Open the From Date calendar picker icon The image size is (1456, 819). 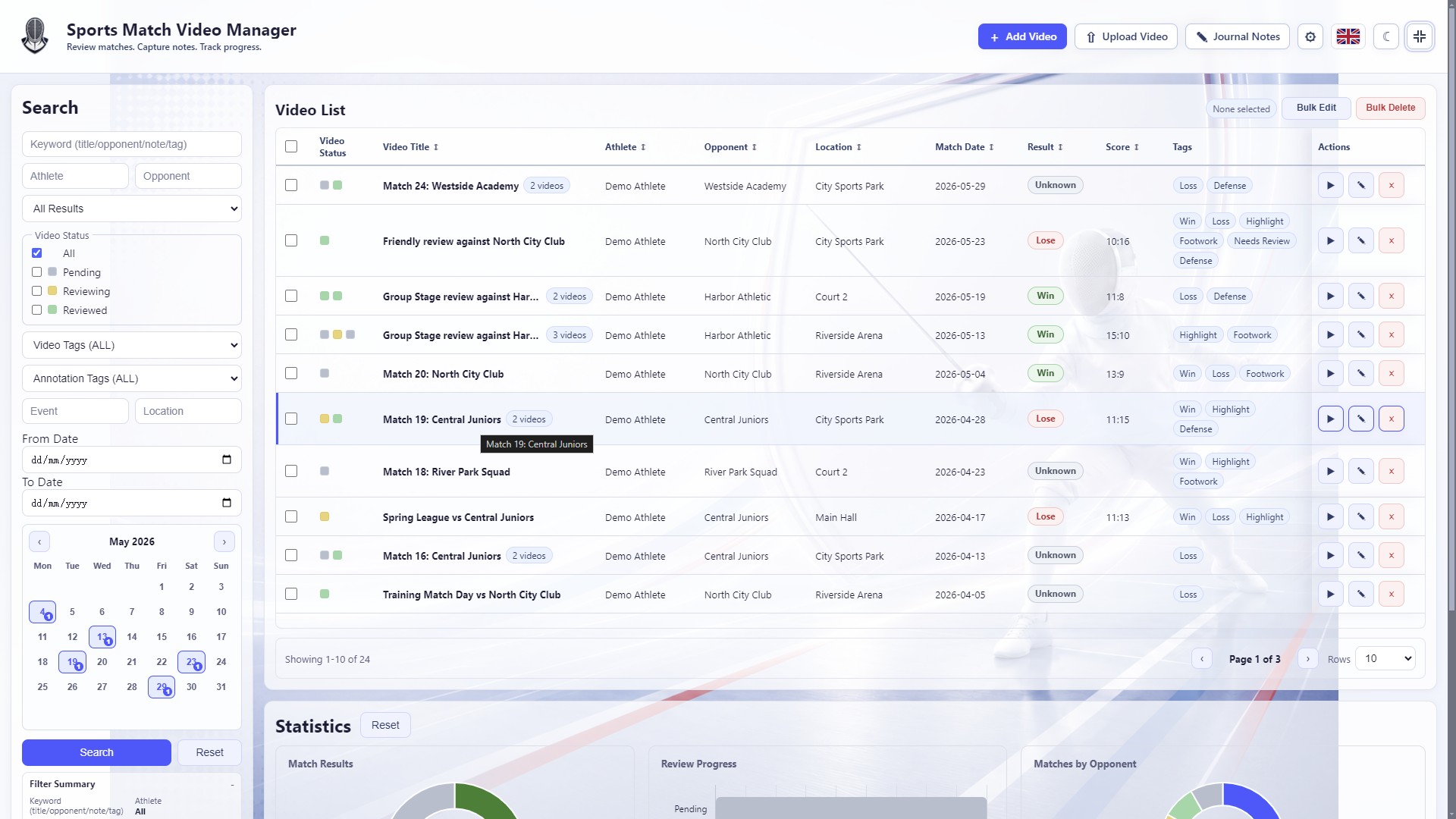226,460
